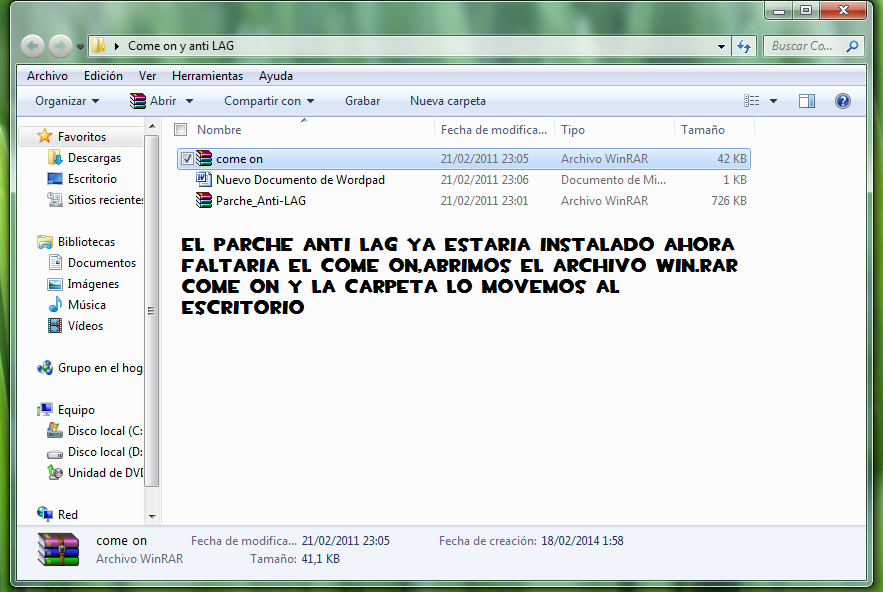Click the Nueva carpeta button
Image resolution: width=883 pixels, height=592 pixels.
click(x=446, y=100)
